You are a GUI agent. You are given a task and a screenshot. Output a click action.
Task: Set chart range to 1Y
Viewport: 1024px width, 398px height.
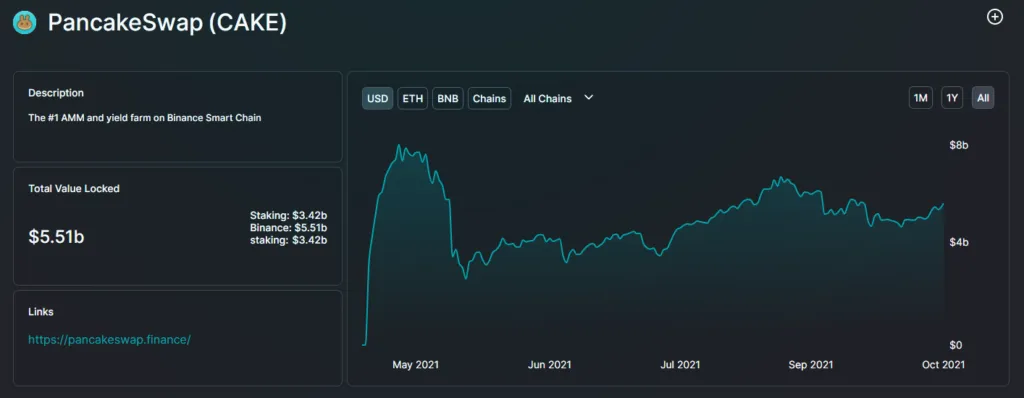pos(952,98)
